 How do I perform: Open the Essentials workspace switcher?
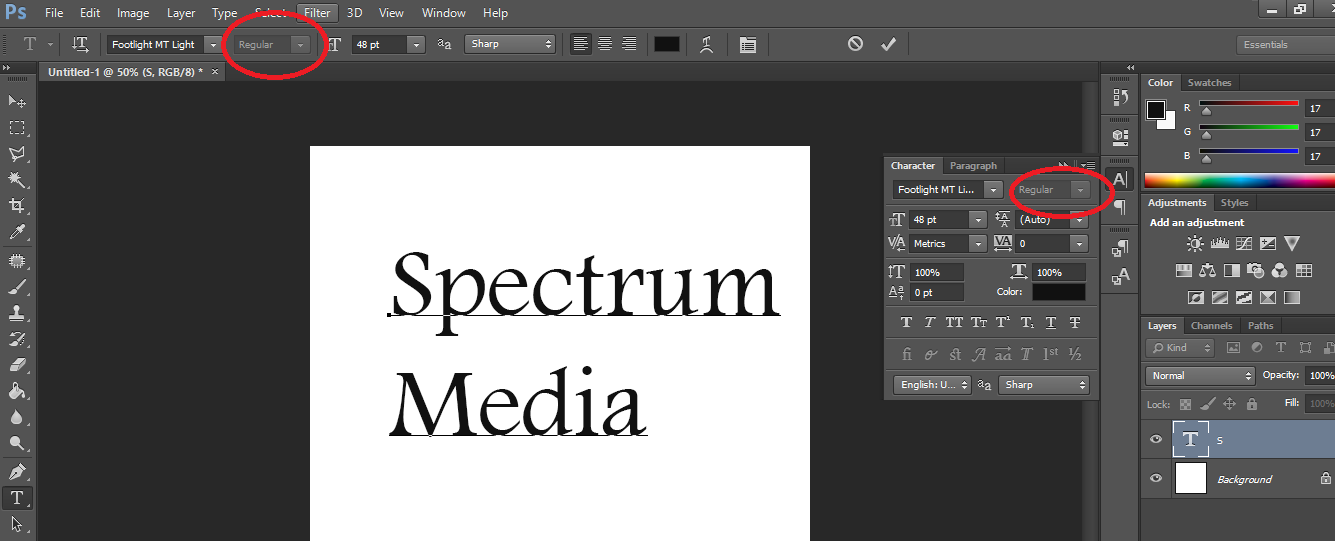[1286, 44]
